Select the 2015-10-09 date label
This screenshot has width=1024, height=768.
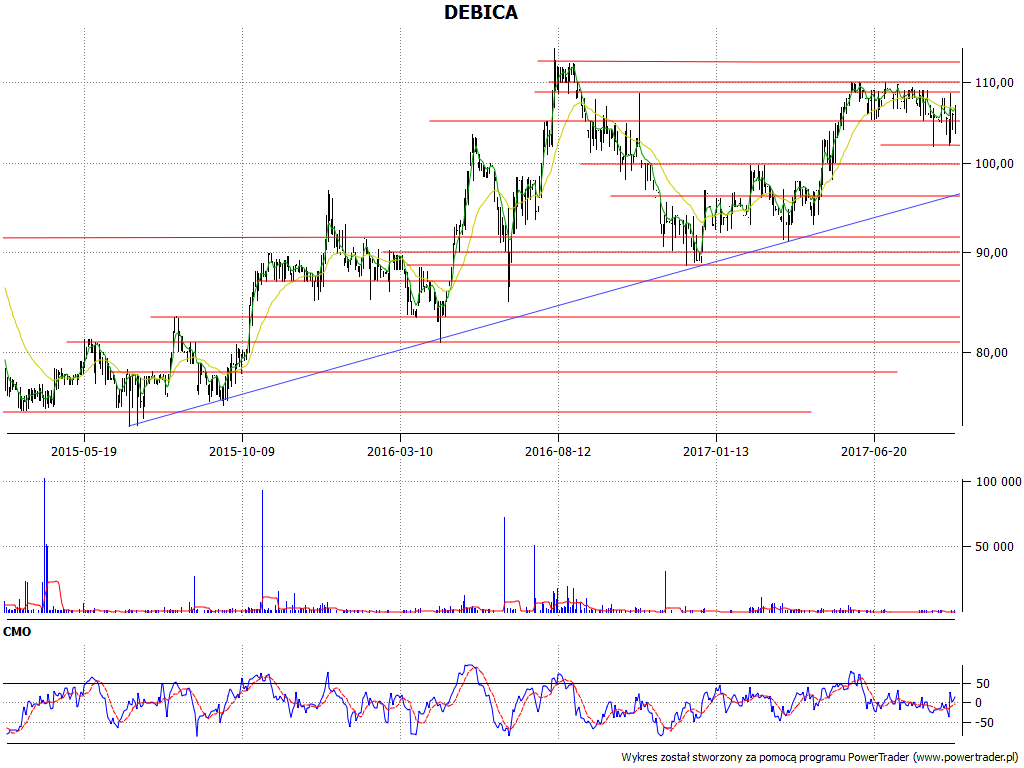[242, 451]
